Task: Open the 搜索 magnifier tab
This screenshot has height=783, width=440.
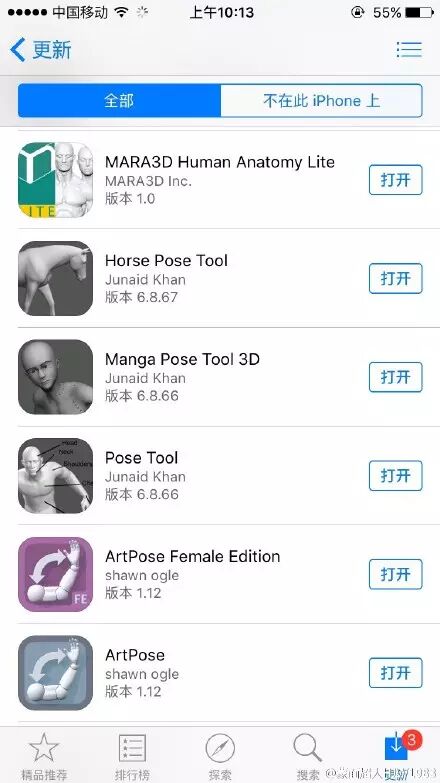Action: (308, 754)
